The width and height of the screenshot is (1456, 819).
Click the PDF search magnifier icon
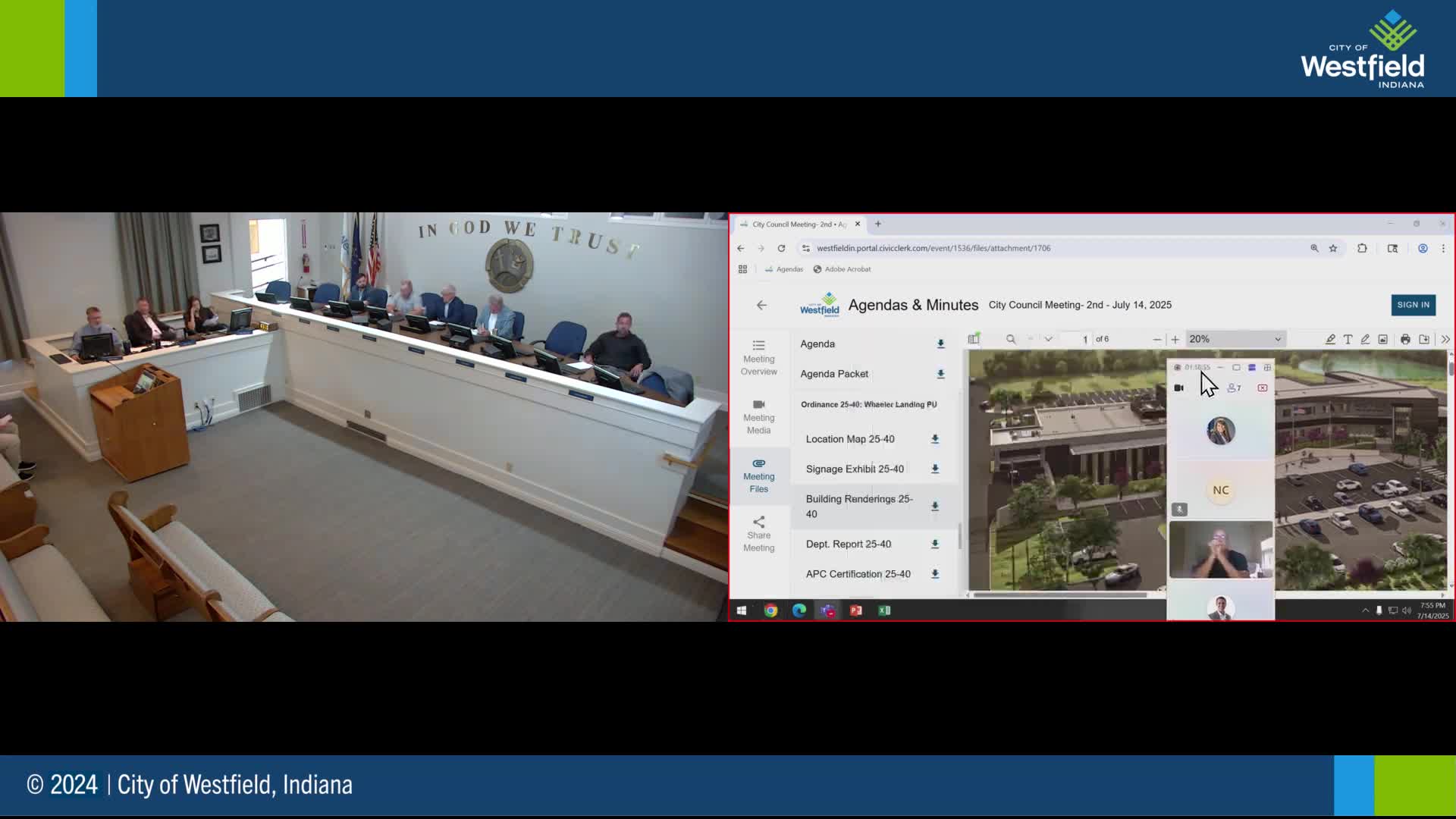pos(1011,339)
